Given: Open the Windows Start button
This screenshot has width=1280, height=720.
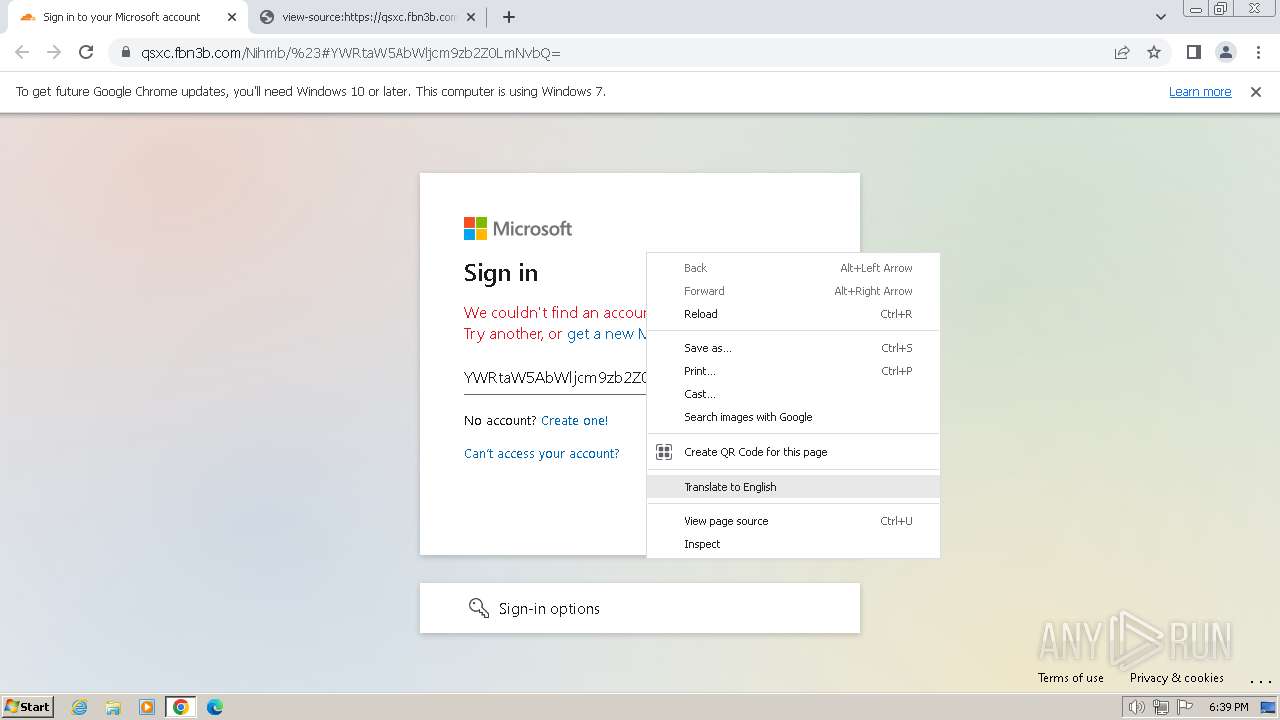Looking at the screenshot, I should pyautogui.click(x=27, y=706).
